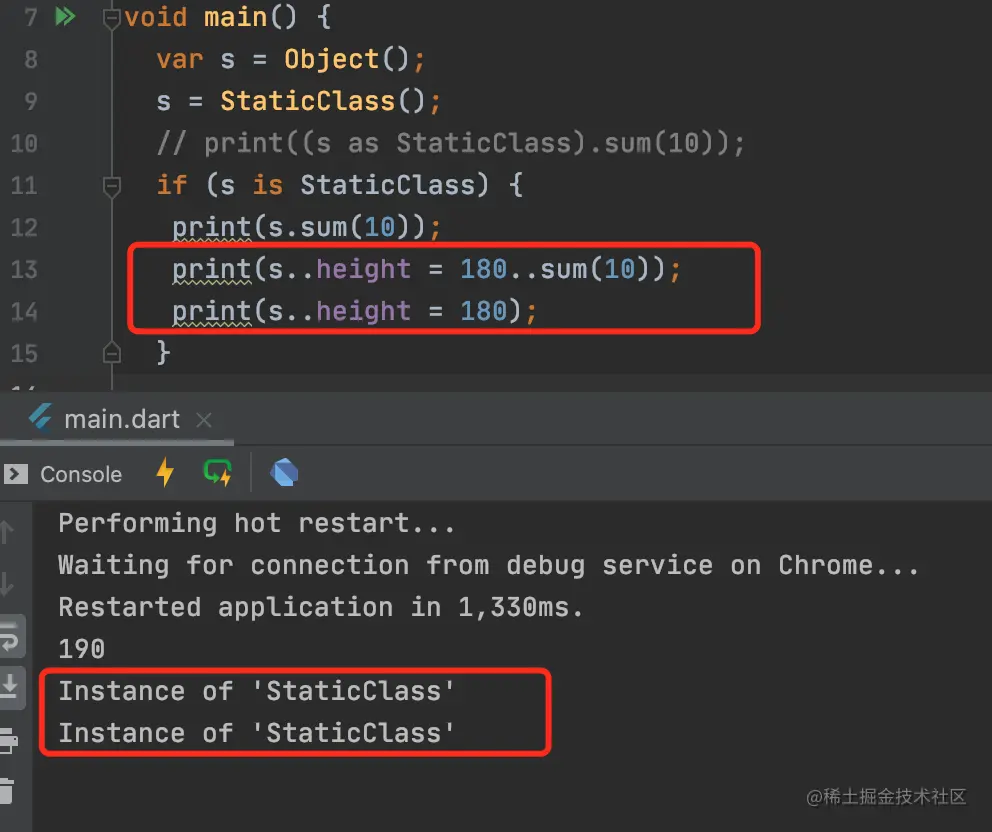992x832 pixels.
Task: Click the first "Instance of 'StaticClass'" line
Action: coord(256,691)
